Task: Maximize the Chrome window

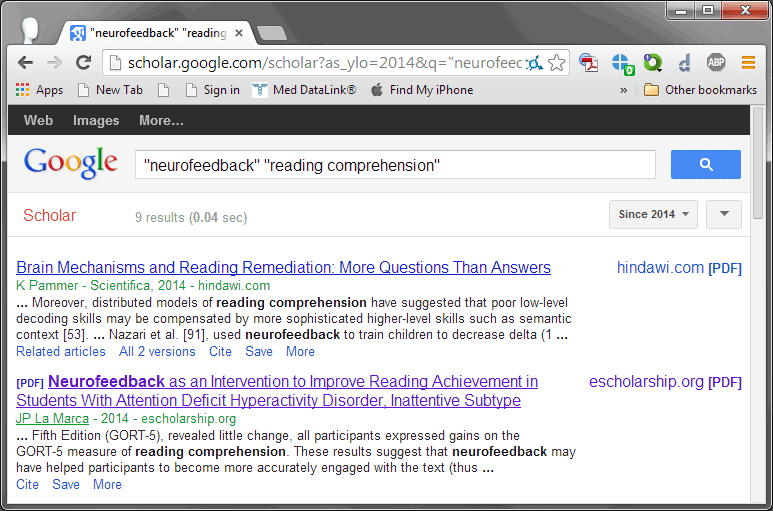Action: click(708, 10)
